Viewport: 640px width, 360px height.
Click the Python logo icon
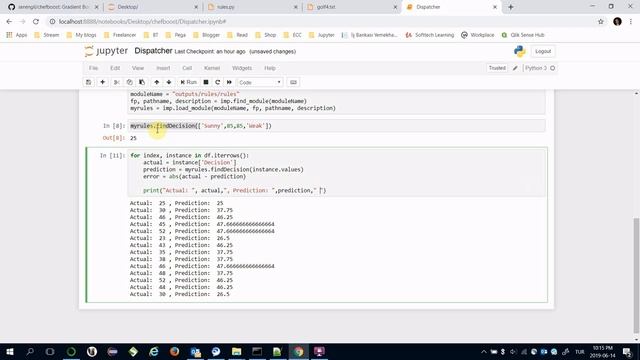(520, 51)
